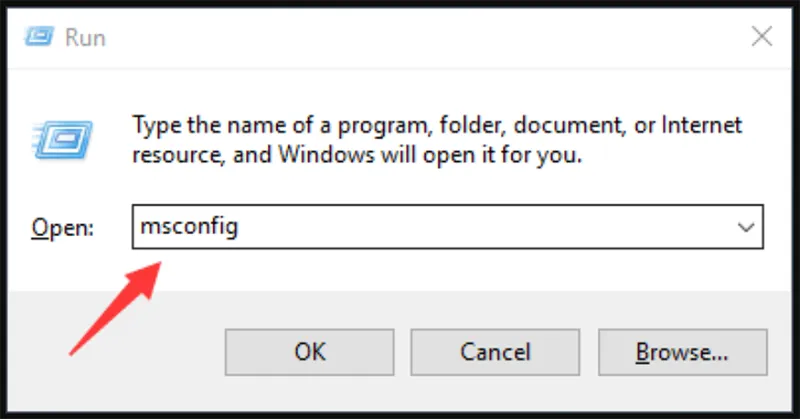The image size is (800, 419).
Task: Click the Open text input field
Action: [x=430, y=228]
